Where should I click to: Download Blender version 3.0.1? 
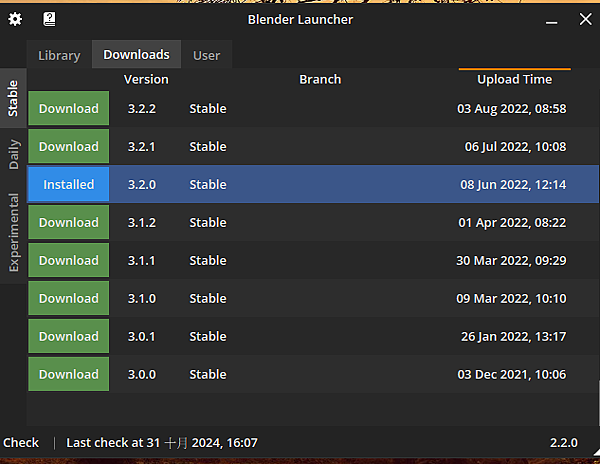pyautogui.click(x=69, y=336)
